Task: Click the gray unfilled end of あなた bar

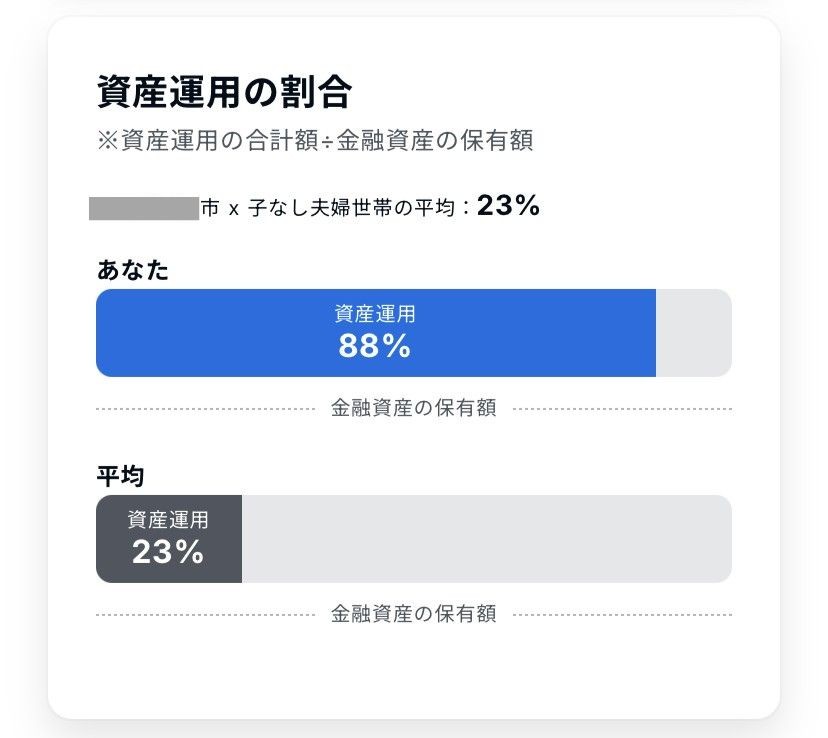Action: 693,333
